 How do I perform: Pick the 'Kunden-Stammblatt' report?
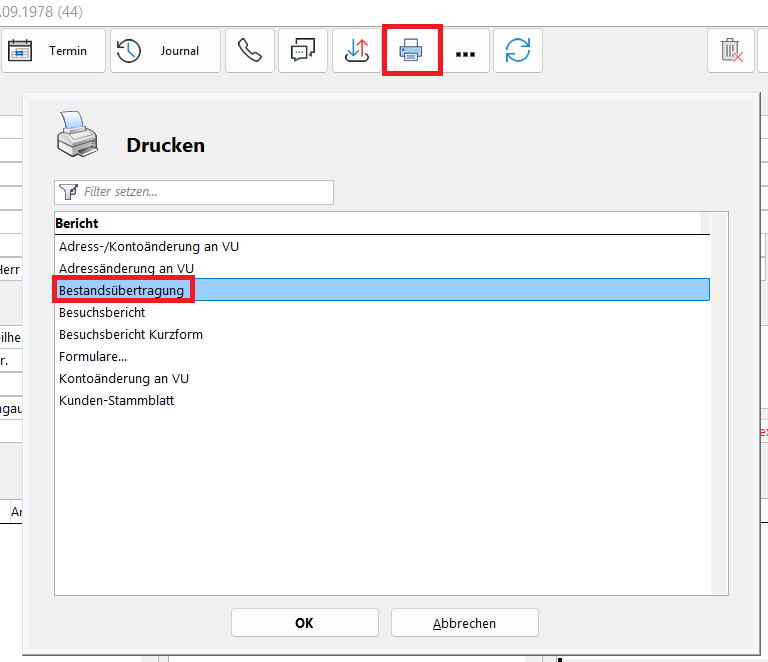click(118, 400)
